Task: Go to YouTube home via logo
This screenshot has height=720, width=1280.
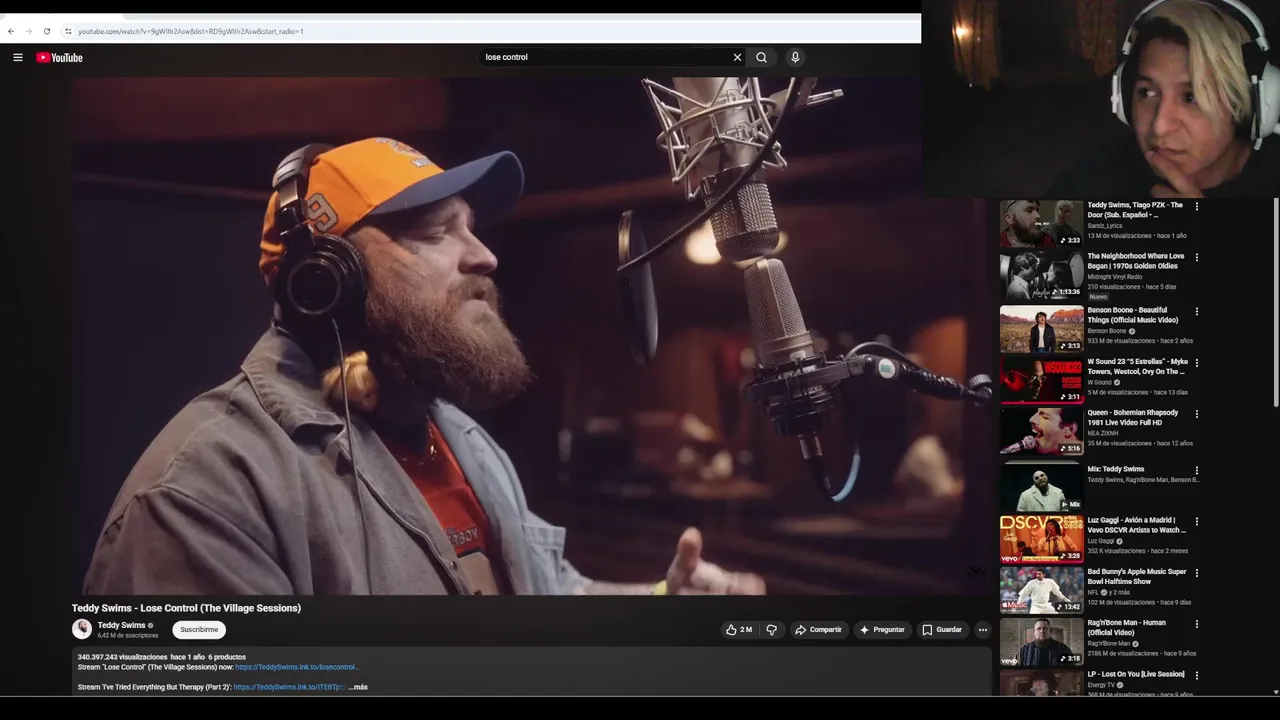Action: 59,57
